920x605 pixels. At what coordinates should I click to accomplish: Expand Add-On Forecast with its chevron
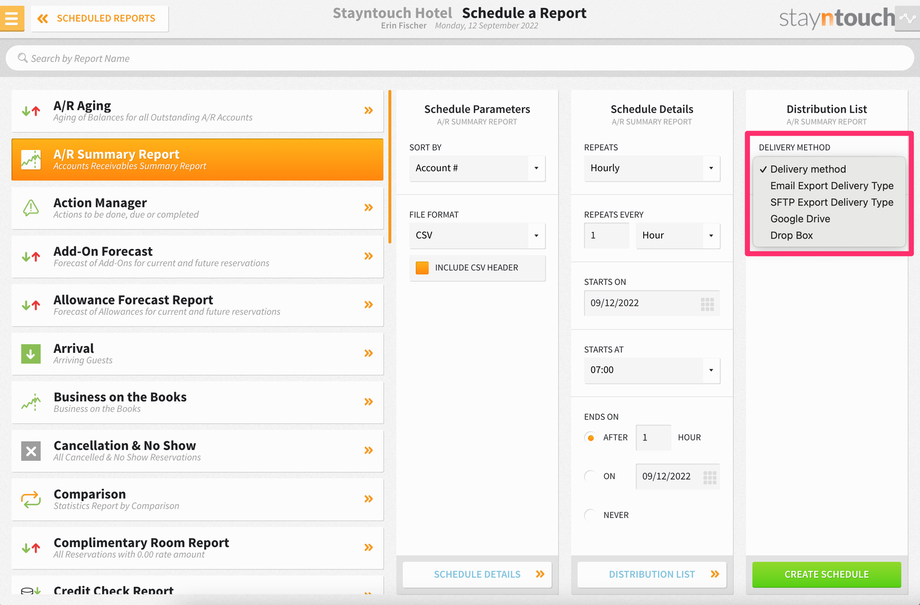[x=368, y=256]
